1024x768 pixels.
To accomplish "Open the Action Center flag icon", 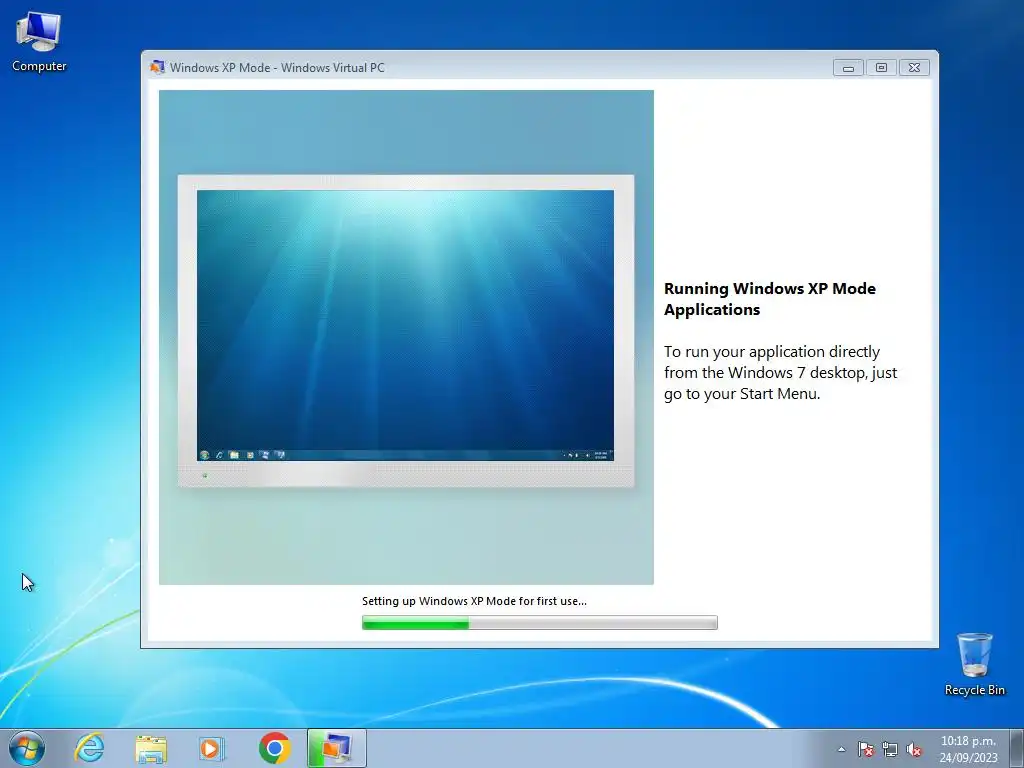I will point(866,749).
